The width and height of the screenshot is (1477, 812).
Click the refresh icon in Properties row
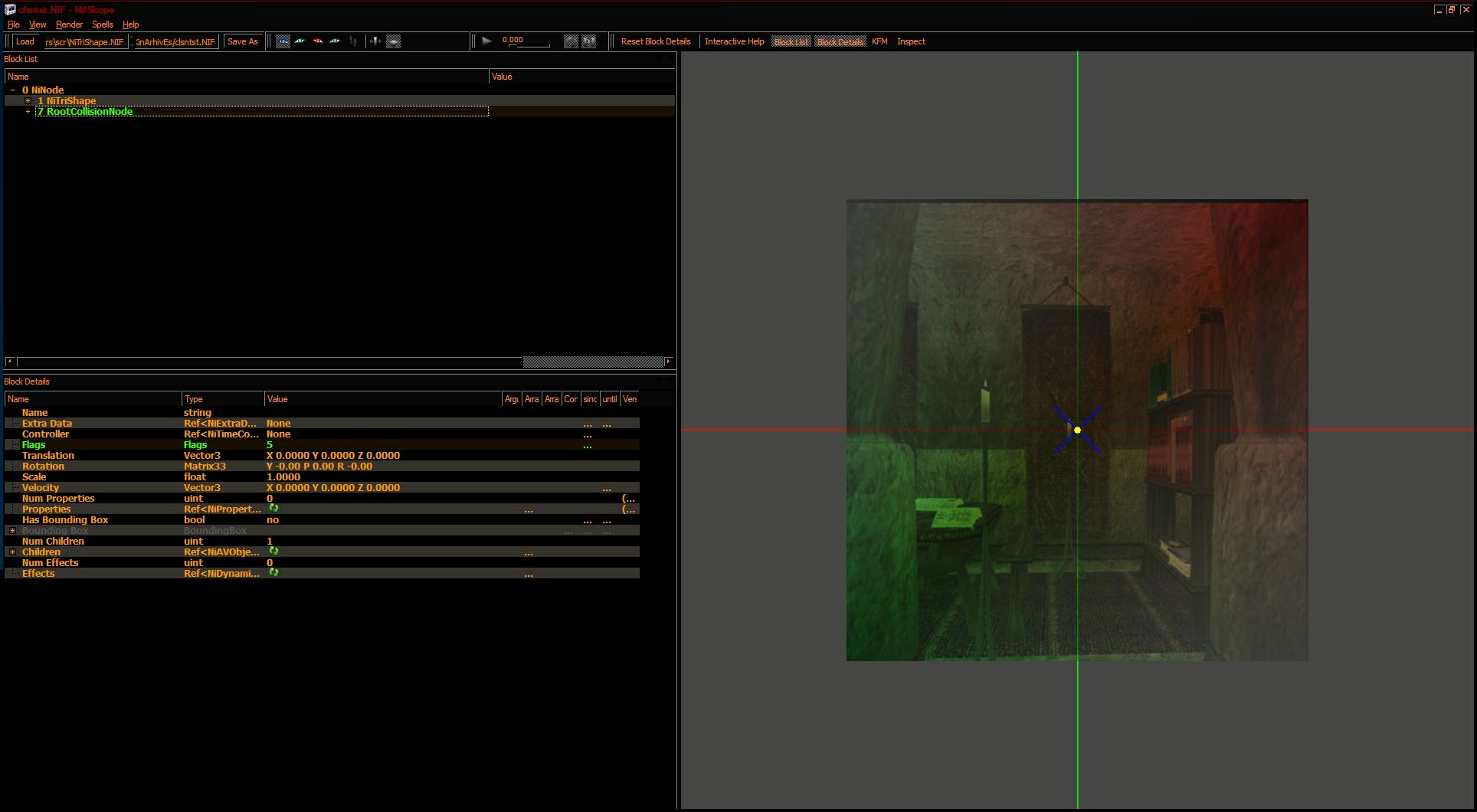[273, 509]
